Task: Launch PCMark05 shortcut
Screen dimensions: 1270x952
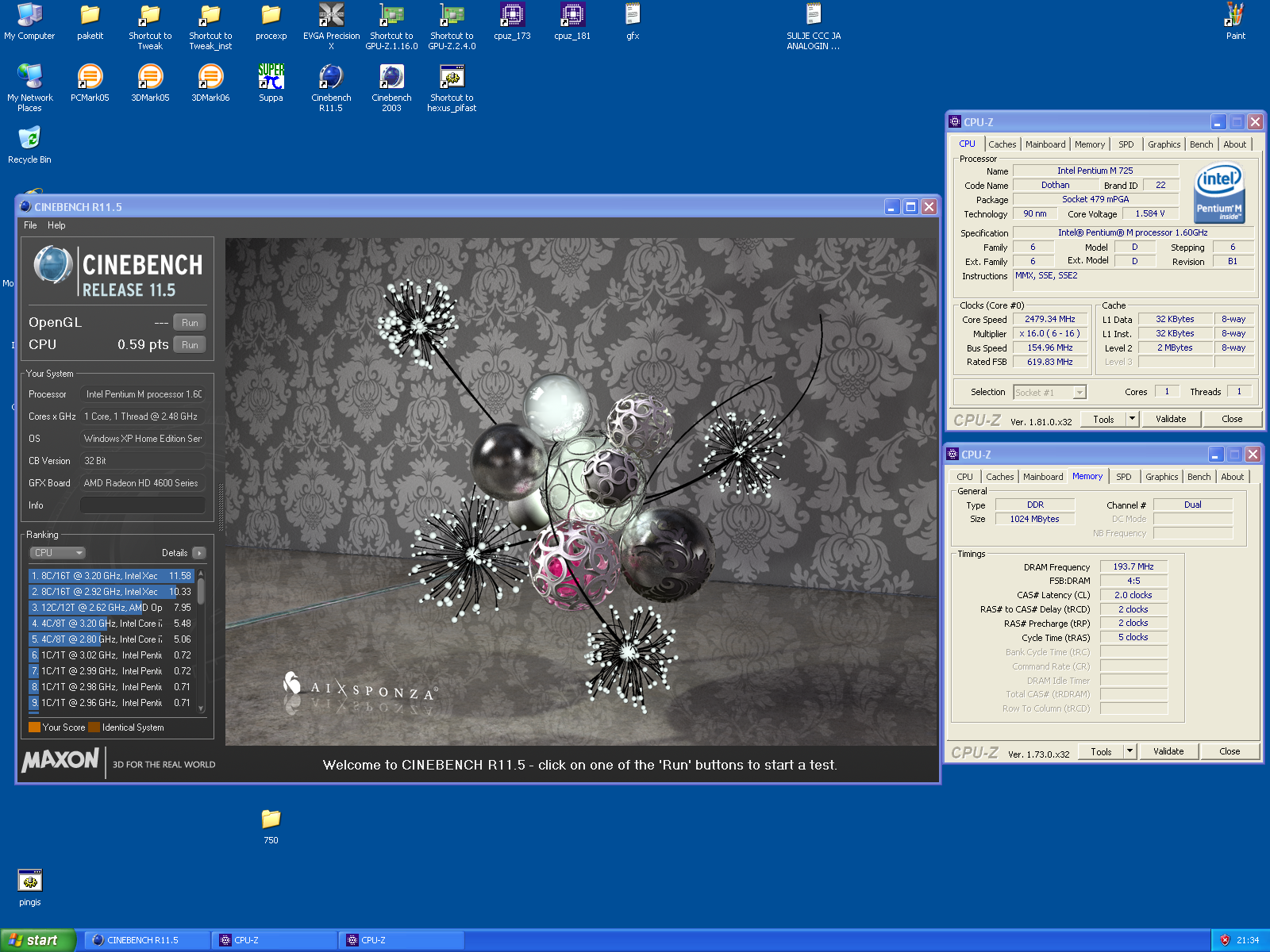Action: (x=90, y=83)
